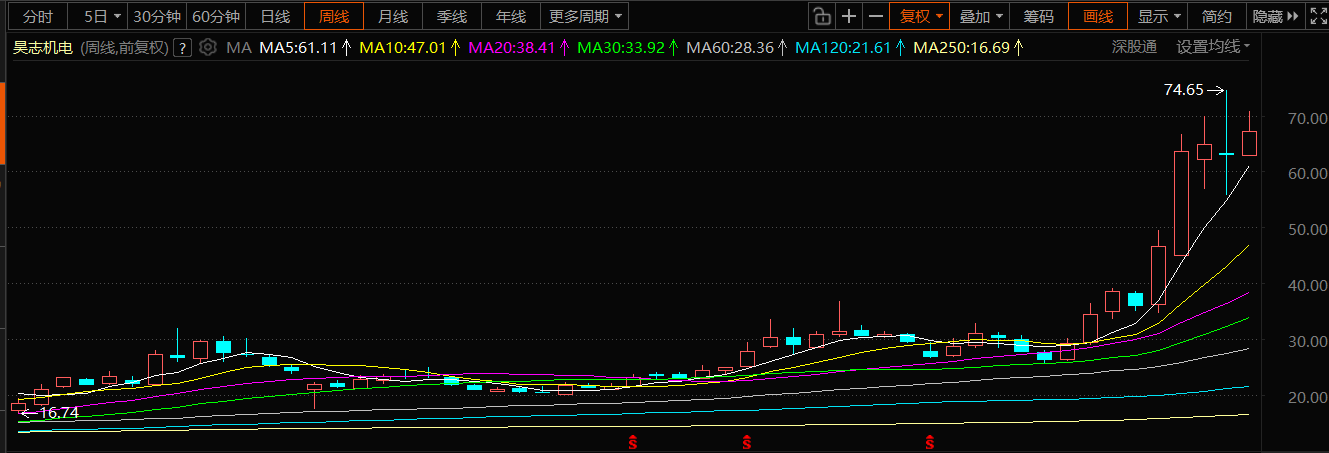Click the (周线,前复权) period label
This screenshot has height=453, width=1329.
pos(124,47)
